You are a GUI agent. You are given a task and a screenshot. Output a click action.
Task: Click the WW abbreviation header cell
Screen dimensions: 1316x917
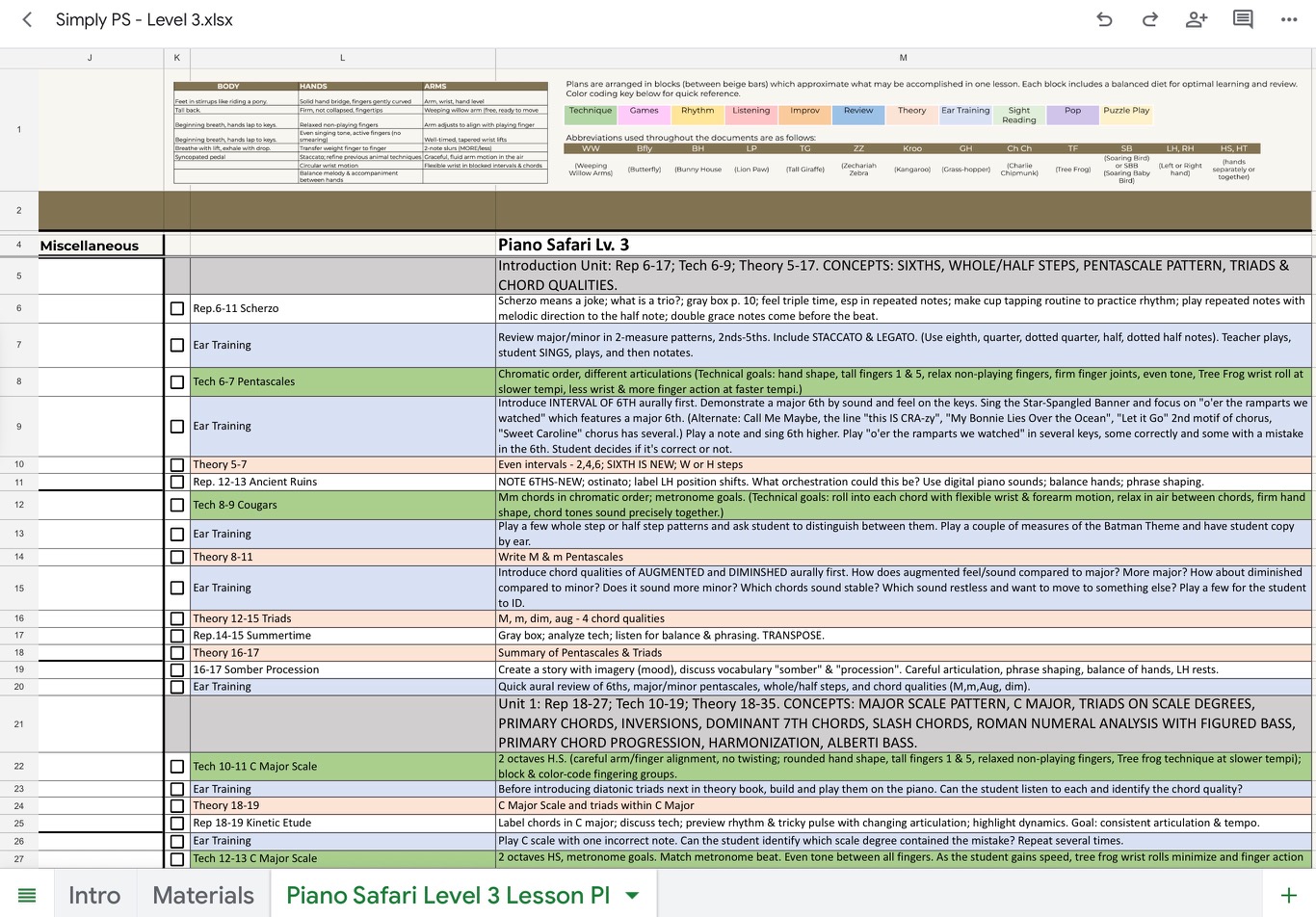click(x=591, y=148)
